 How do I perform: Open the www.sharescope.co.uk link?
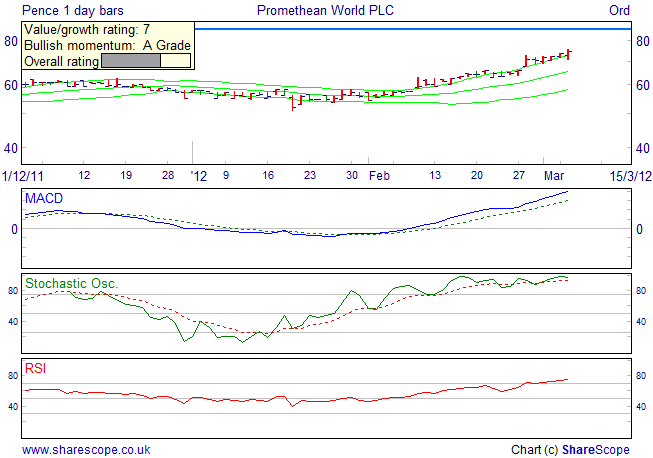[86, 450]
